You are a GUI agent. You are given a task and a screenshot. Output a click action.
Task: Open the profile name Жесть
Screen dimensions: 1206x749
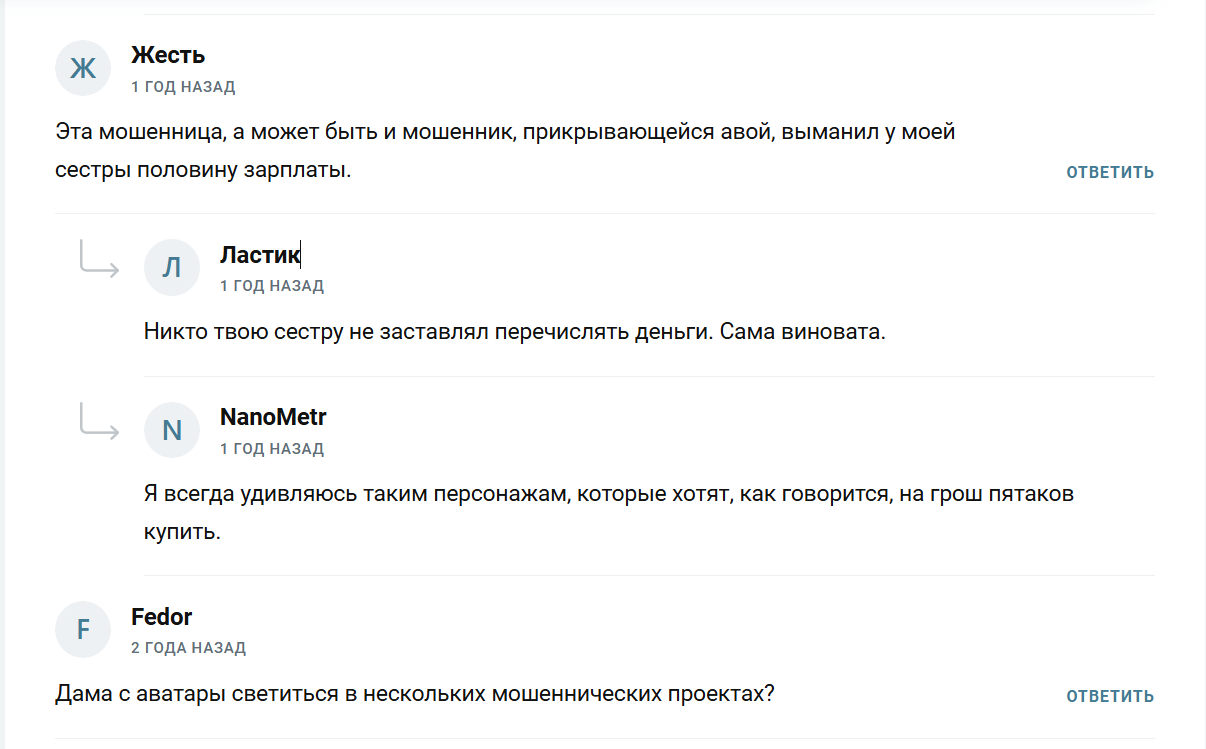click(168, 56)
